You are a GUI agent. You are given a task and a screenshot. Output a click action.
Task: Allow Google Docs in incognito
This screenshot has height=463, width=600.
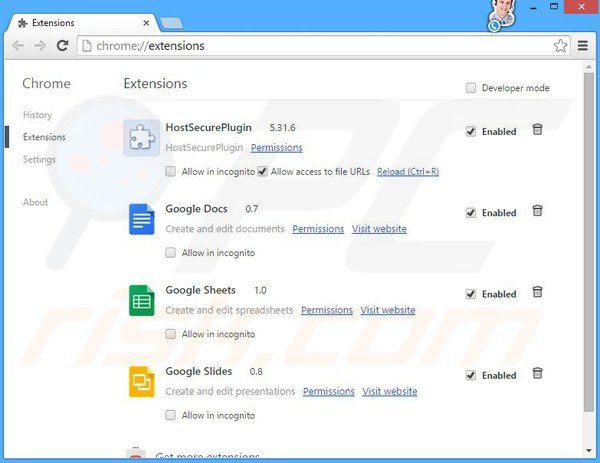click(171, 253)
